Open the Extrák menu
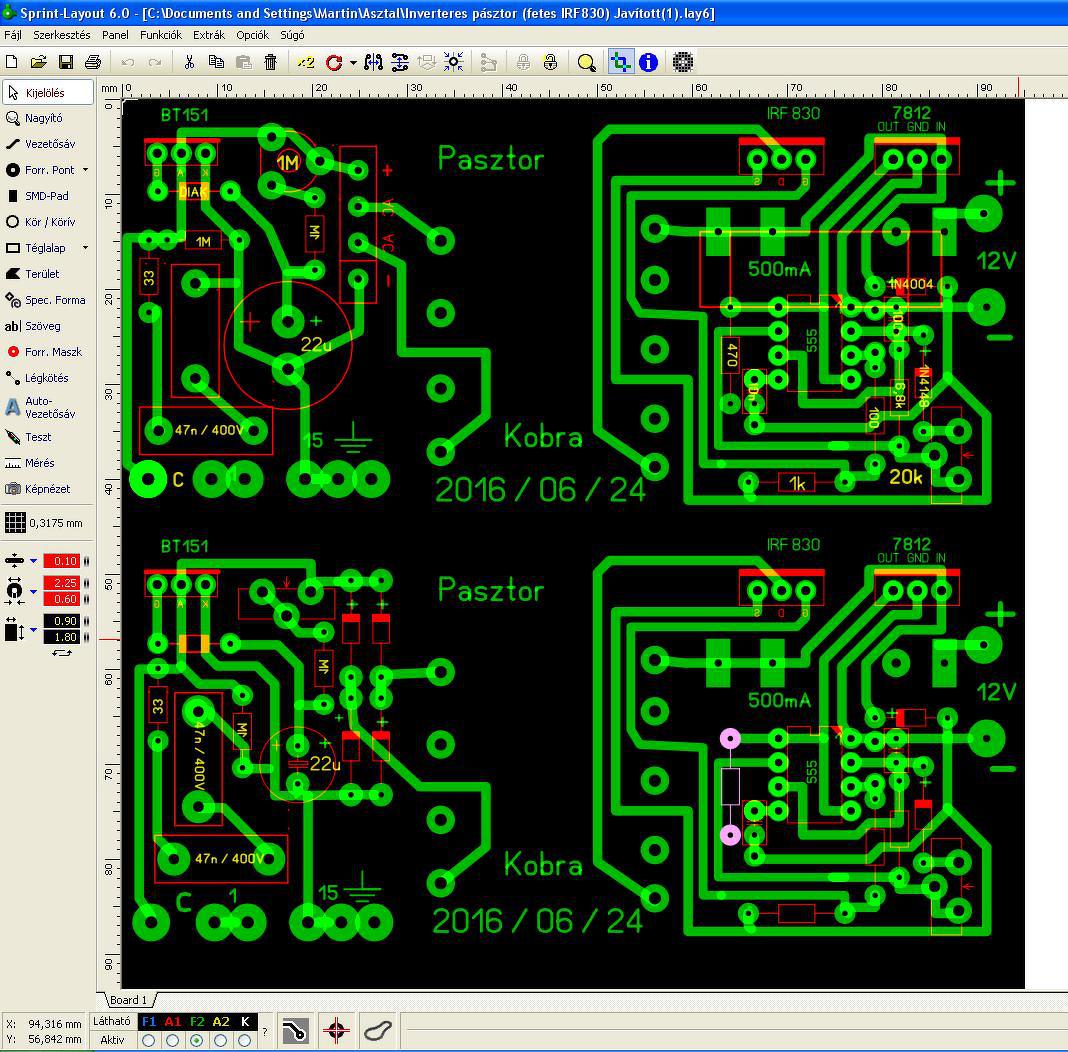 209,35
